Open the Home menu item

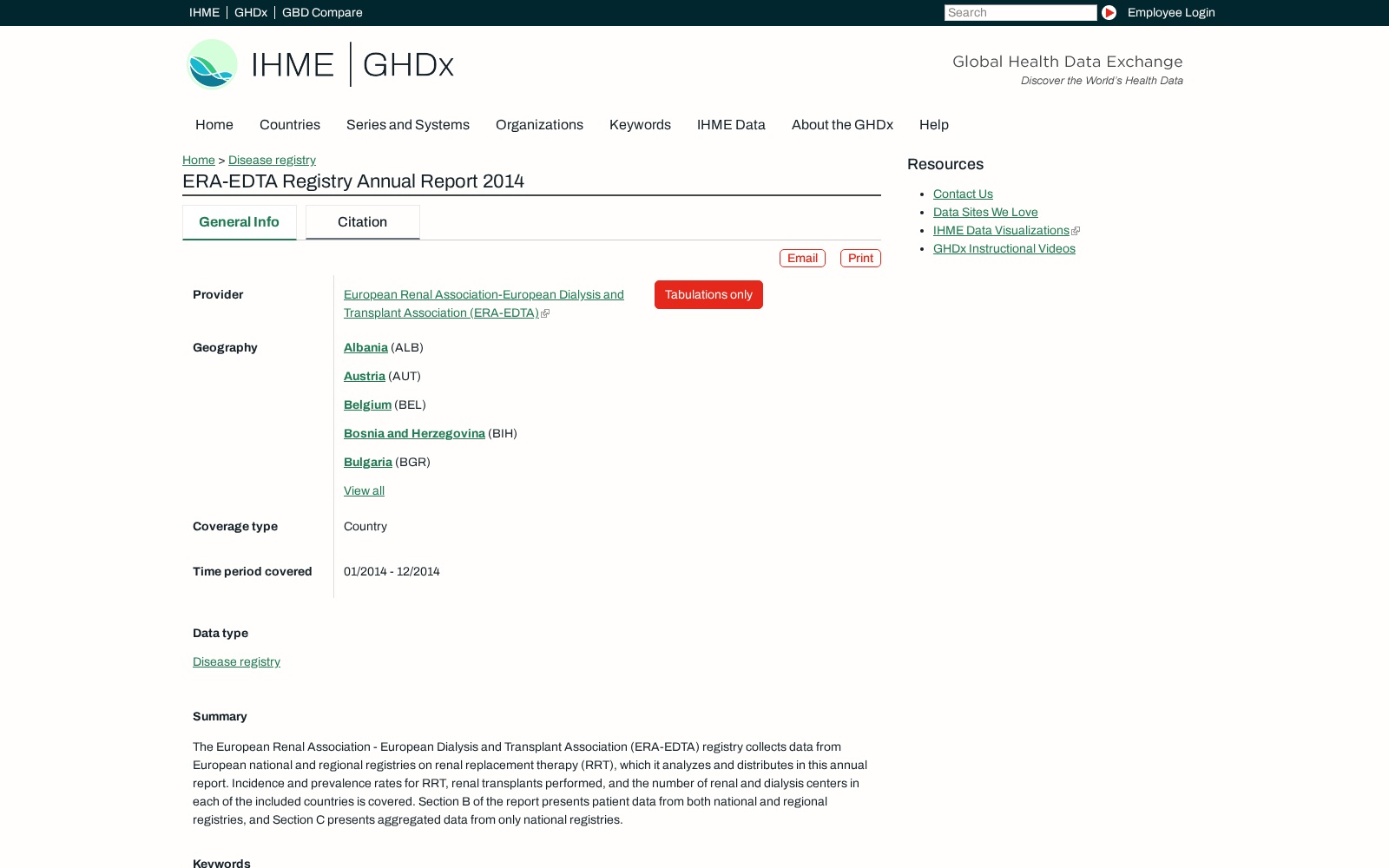[x=214, y=125]
